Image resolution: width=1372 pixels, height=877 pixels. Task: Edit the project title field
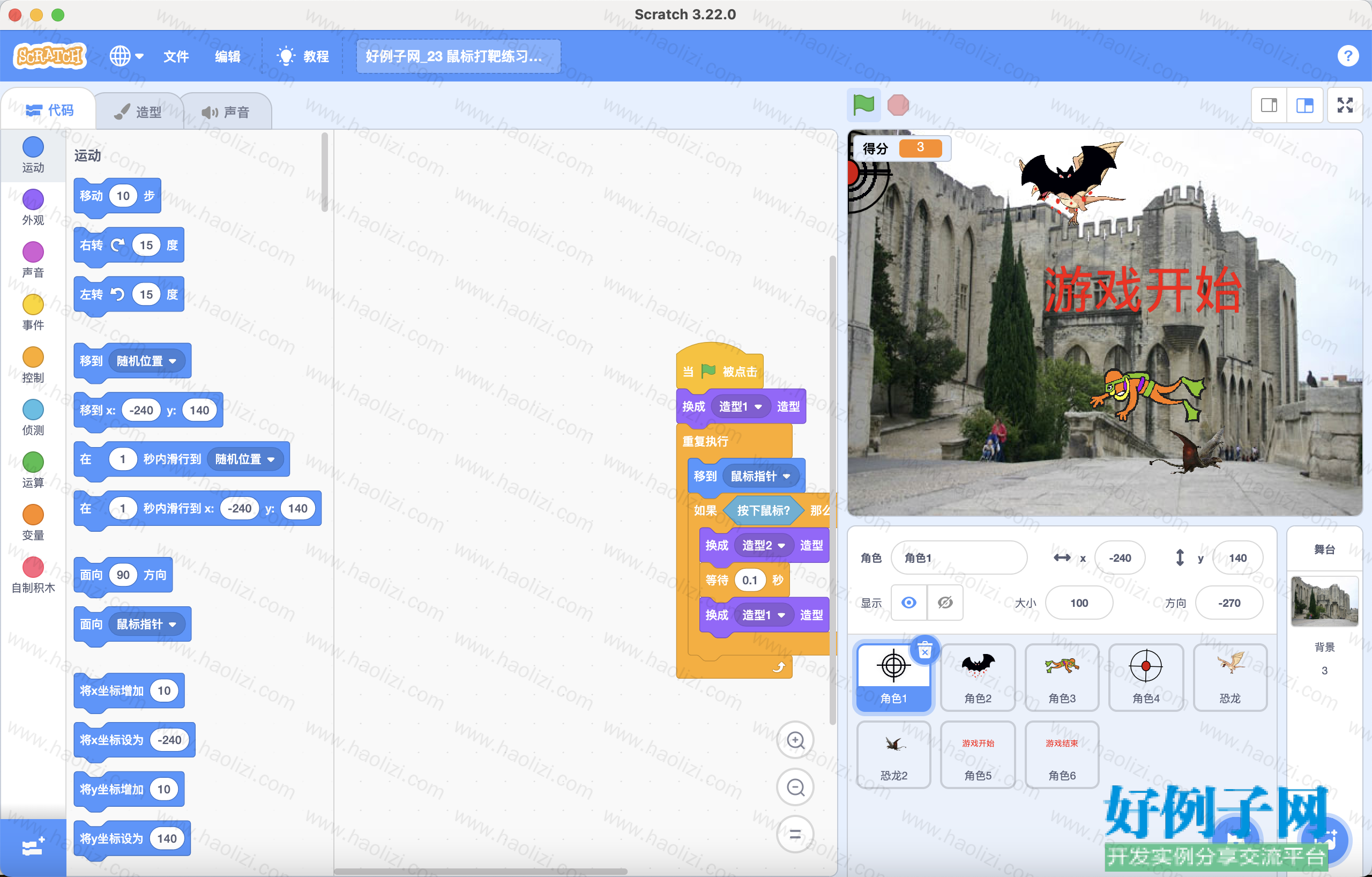[x=458, y=56]
